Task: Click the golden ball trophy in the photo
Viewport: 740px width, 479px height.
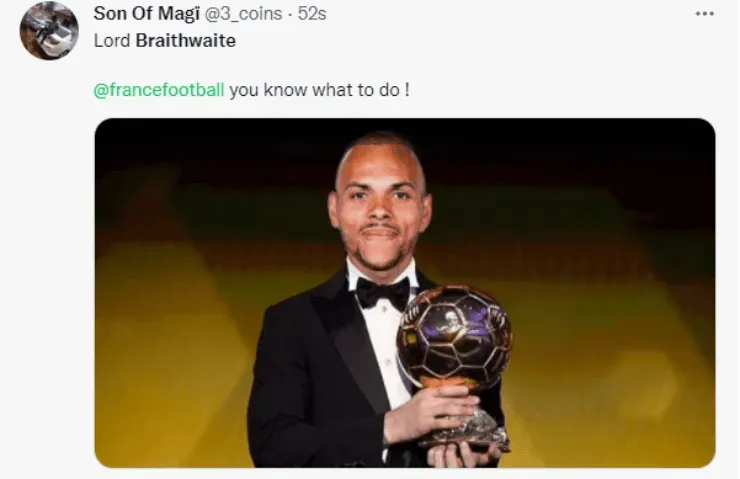Action: 454,334
